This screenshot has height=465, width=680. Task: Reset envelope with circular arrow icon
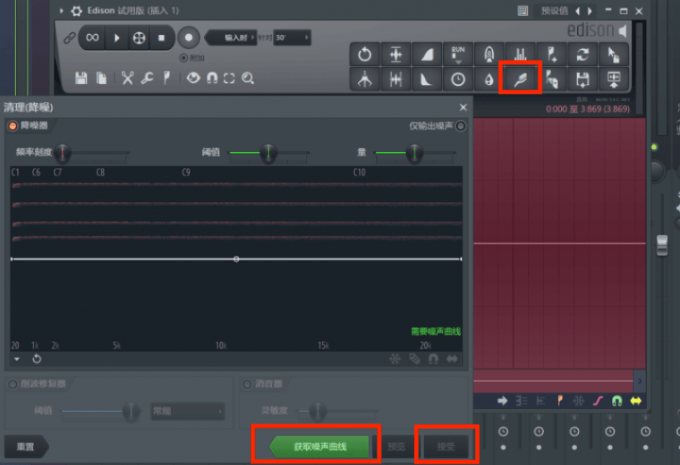36,358
